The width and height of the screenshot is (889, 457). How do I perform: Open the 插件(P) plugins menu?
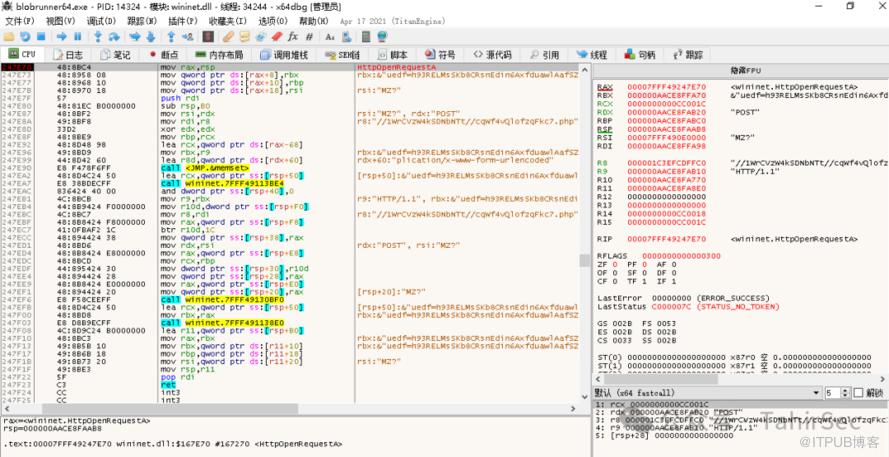[182, 20]
